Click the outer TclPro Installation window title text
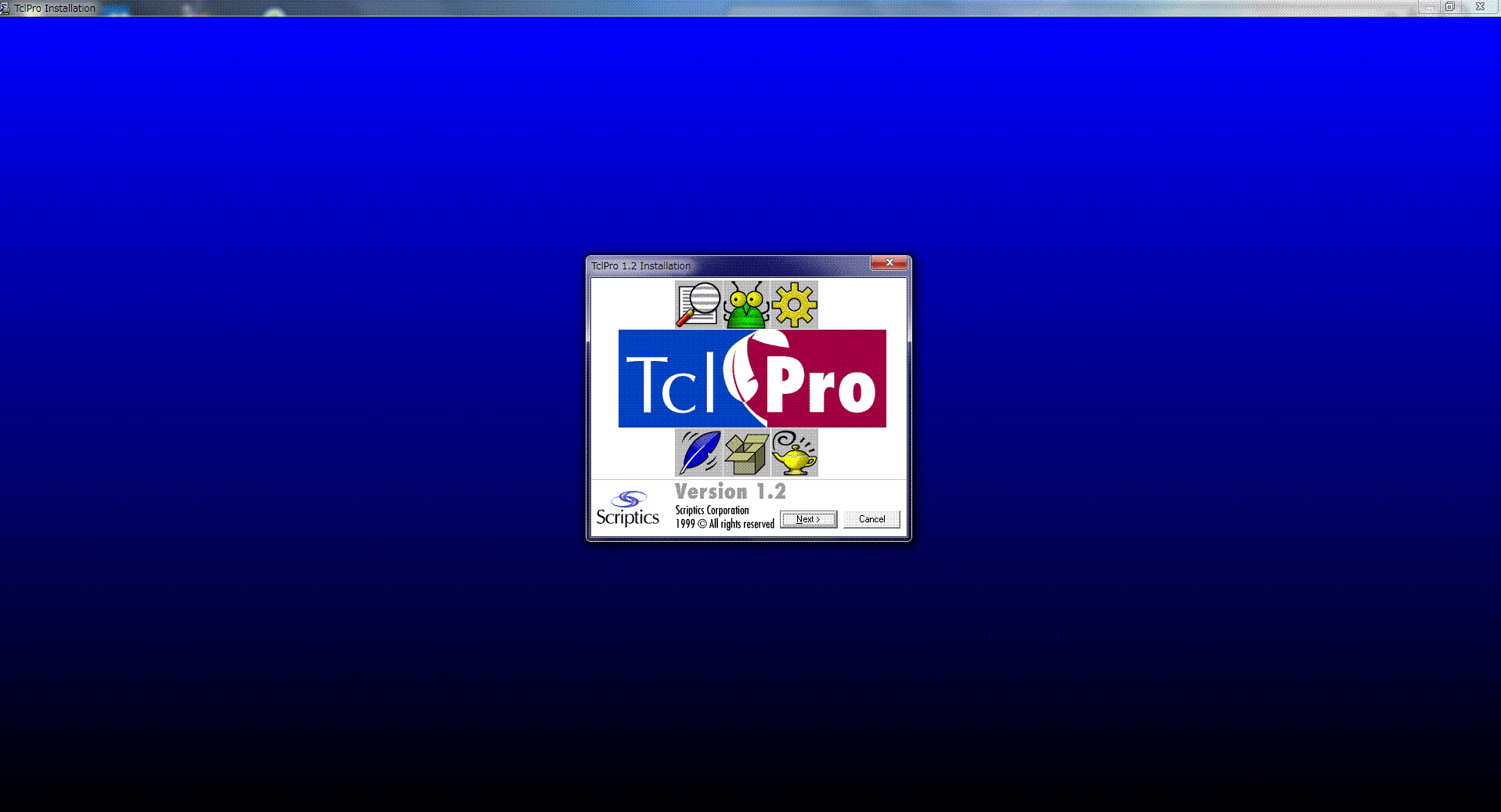Screen dimensions: 1501x812 click(55, 8)
